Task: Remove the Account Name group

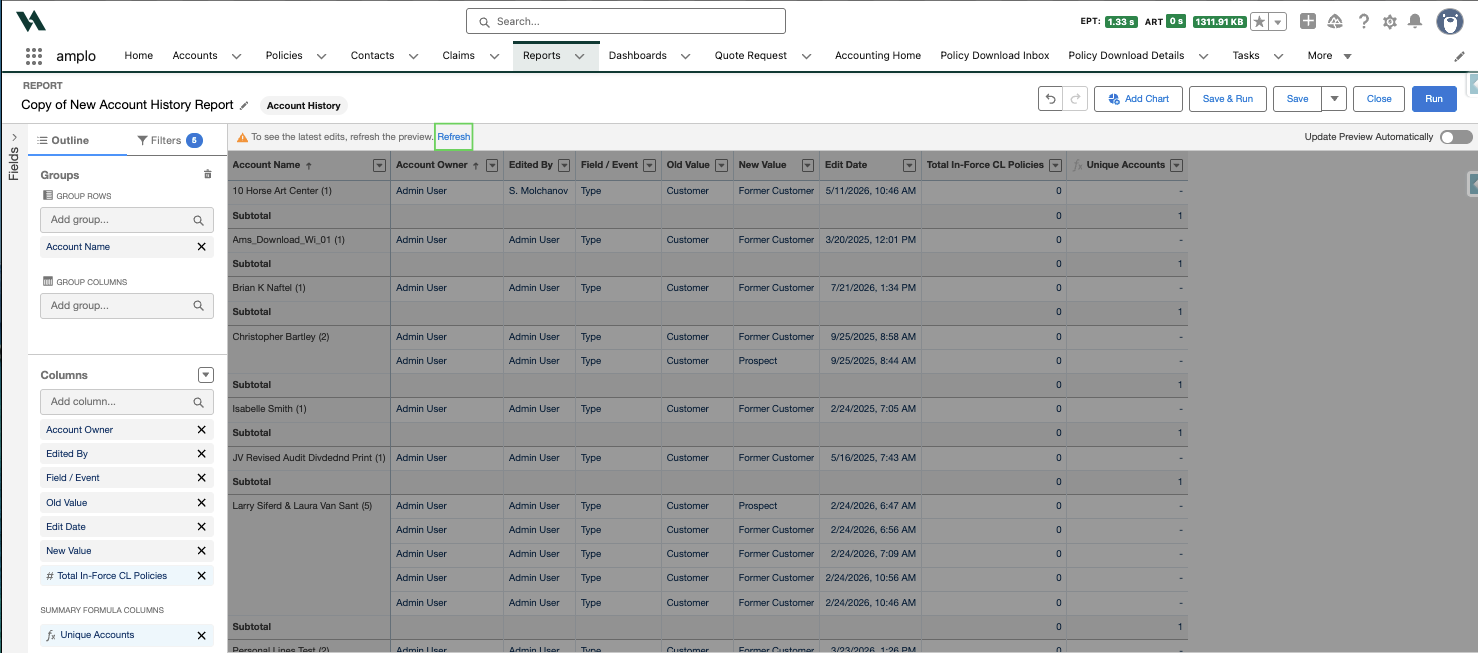Action: [201, 247]
